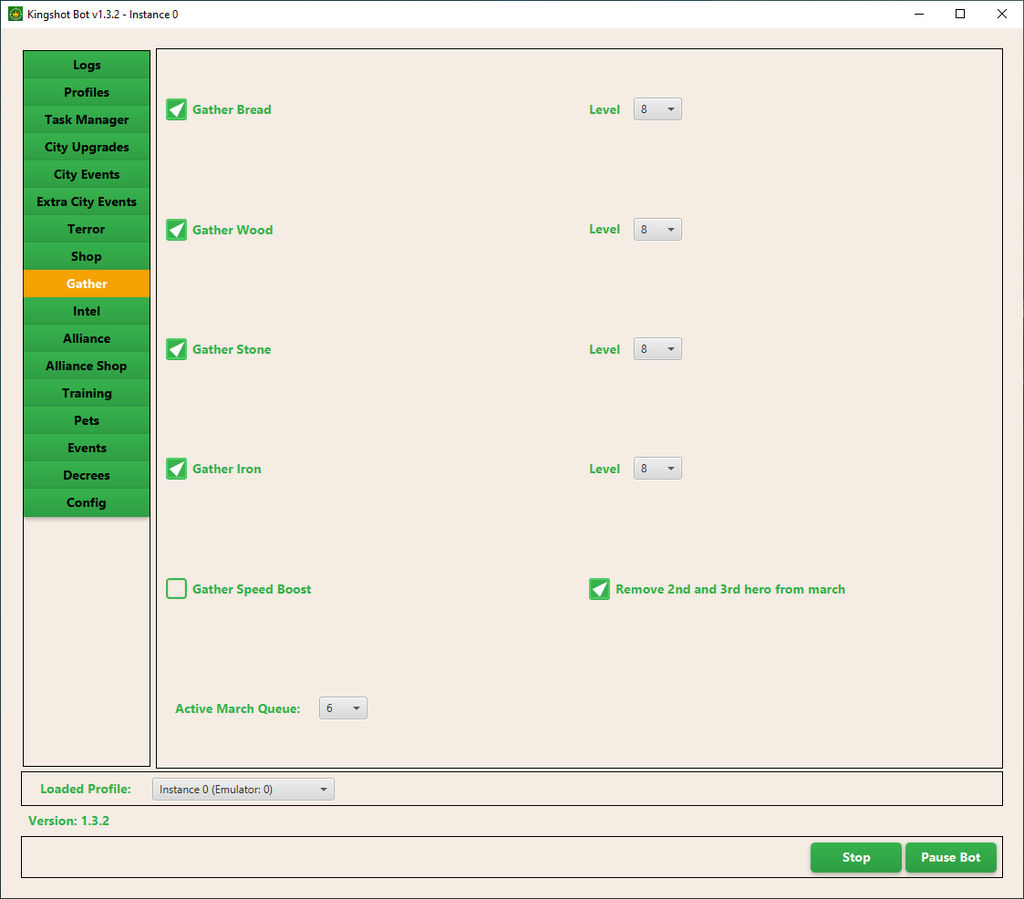1024x899 pixels.
Task: Open the Intel tab
Action: (87, 311)
